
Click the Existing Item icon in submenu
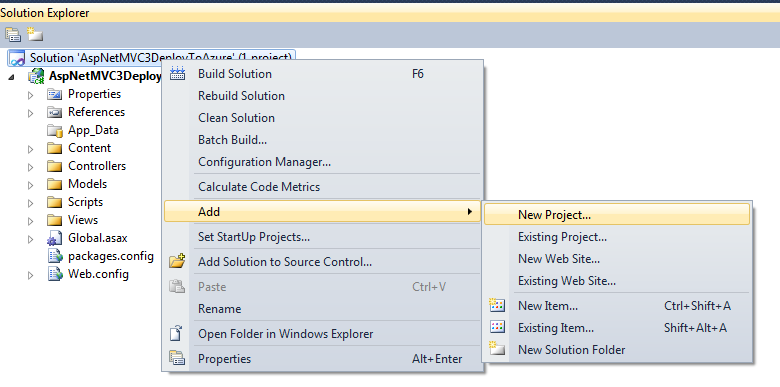click(497, 327)
